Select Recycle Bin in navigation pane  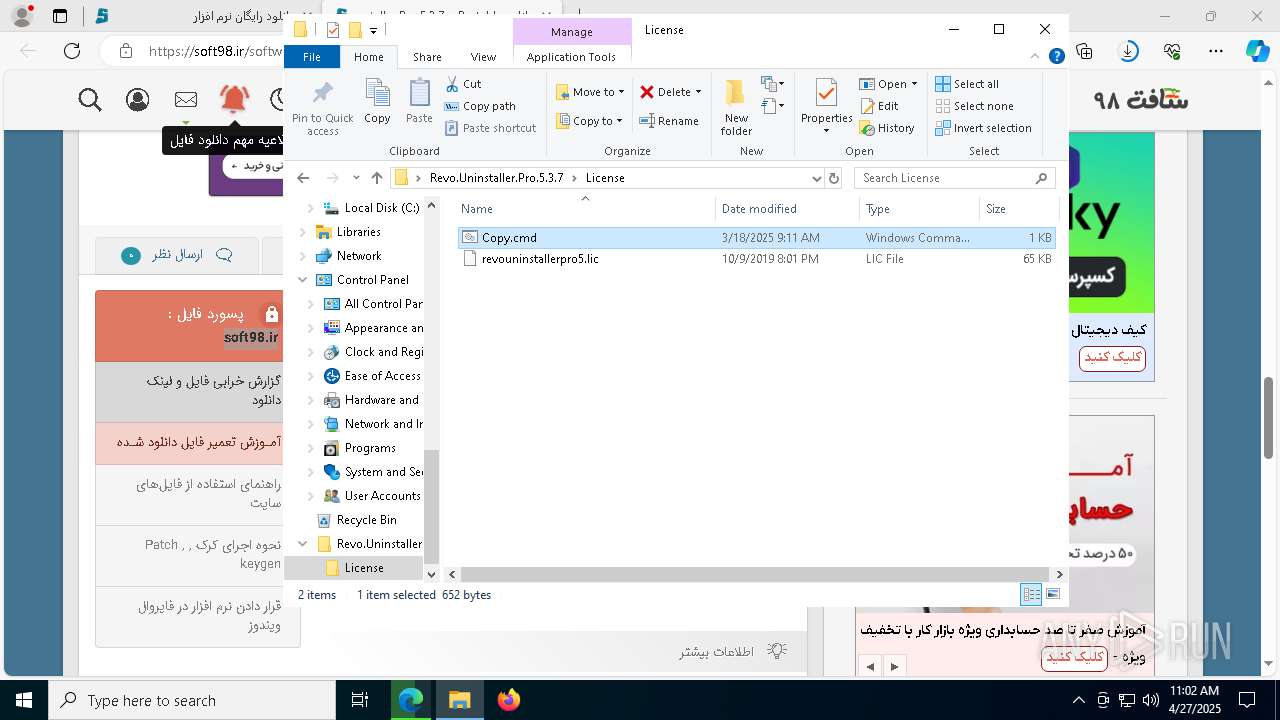(366, 520)
